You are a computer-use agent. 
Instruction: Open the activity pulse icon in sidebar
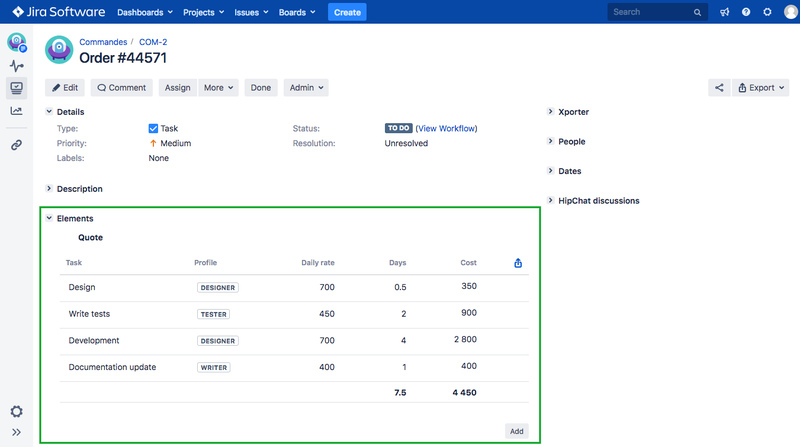point(17,66)
